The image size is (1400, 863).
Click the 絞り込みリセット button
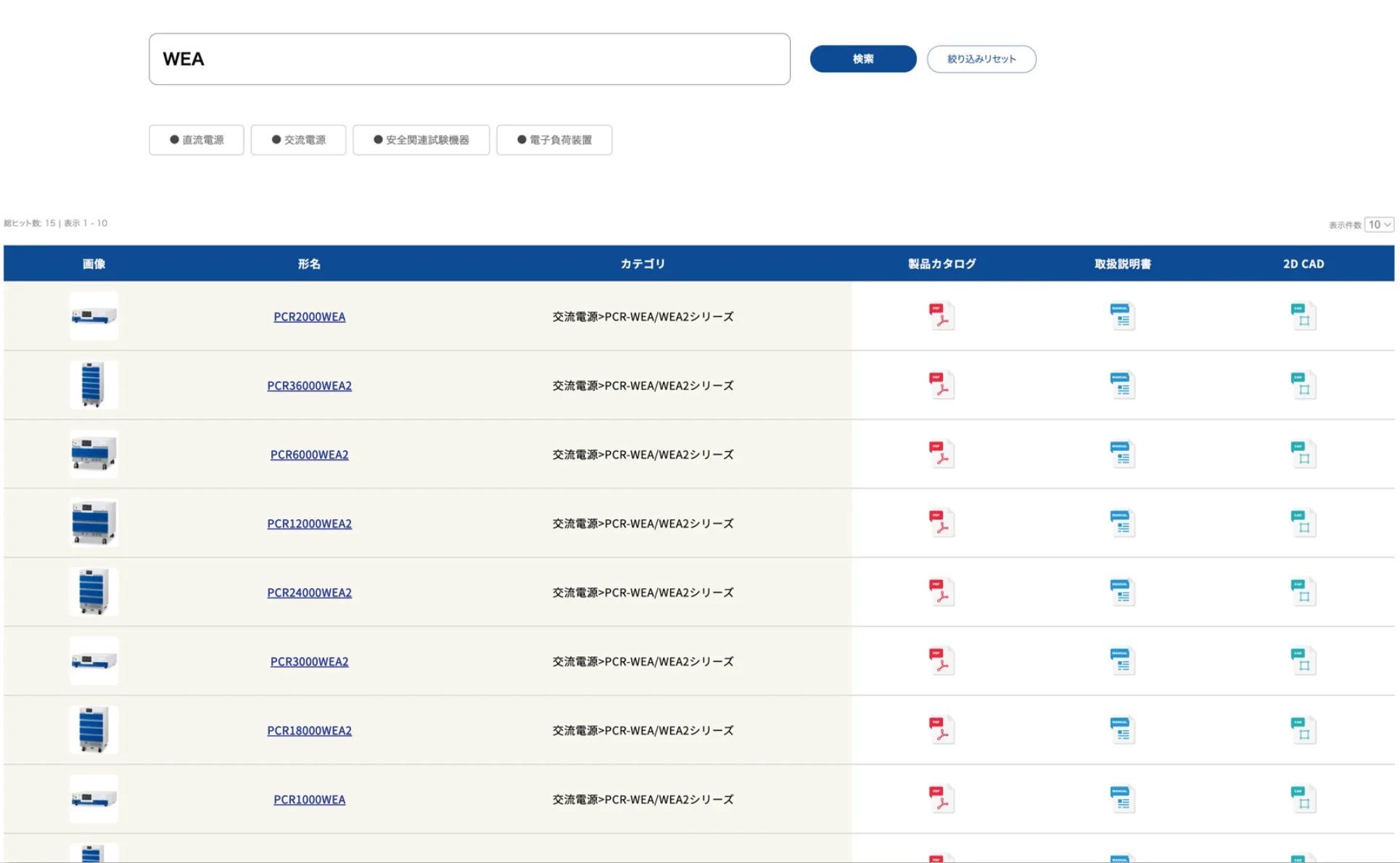(x=981, y=59)
